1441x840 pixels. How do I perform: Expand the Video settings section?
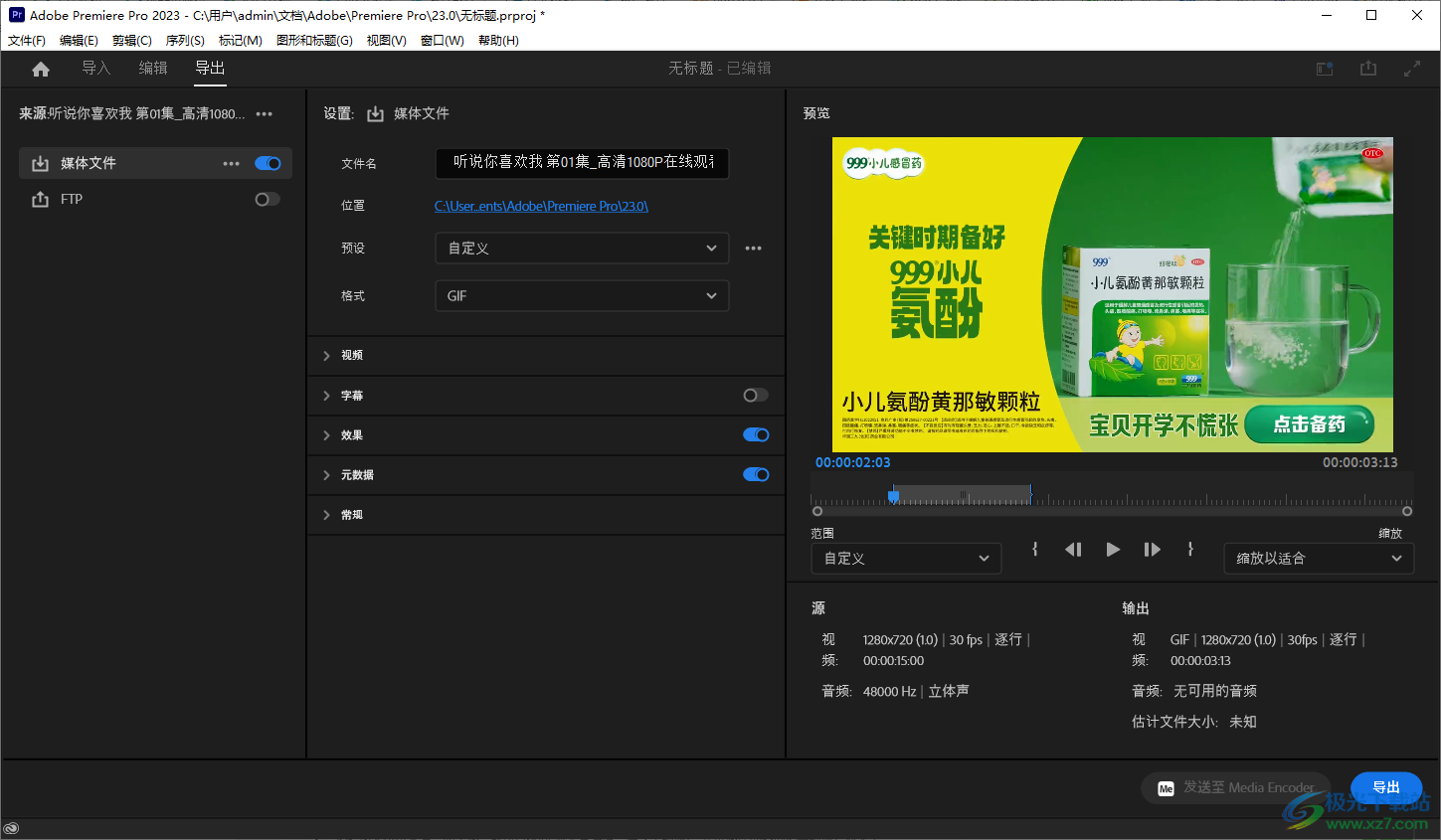pos(326,355)
